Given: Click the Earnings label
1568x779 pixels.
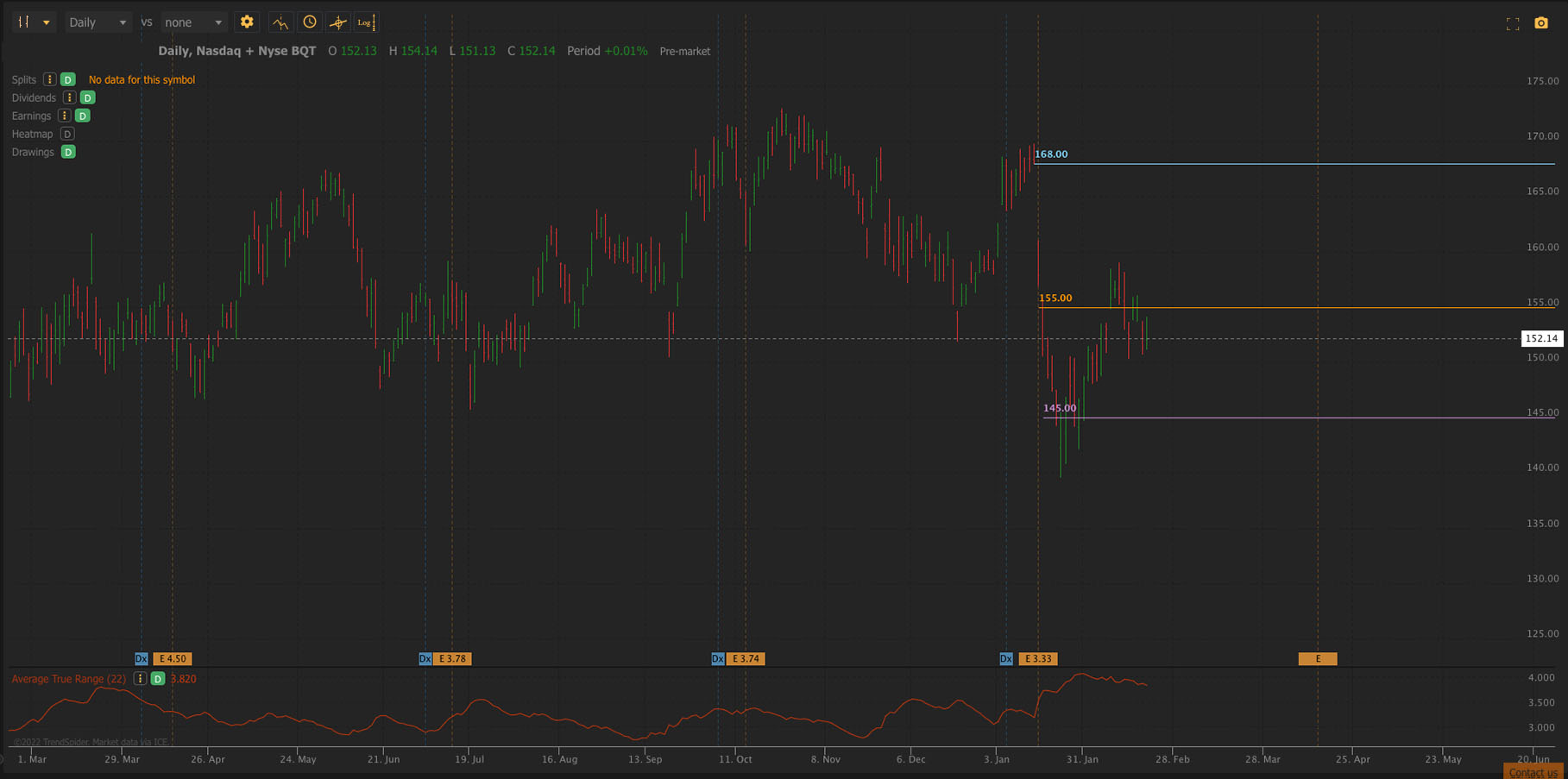Looking at the screenshot, I should [31, 116].
